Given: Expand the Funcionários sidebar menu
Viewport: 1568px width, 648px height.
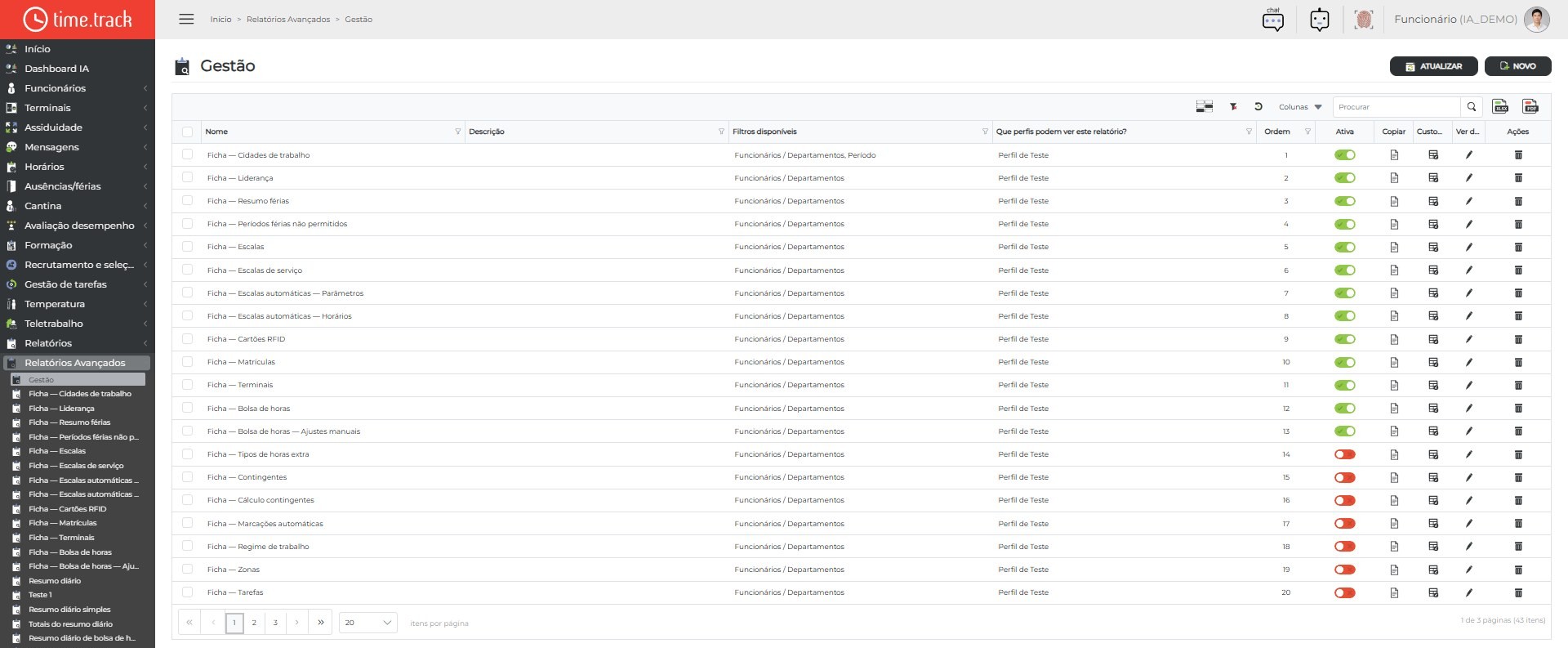Looking at the screenshot, I should point(78,88).
